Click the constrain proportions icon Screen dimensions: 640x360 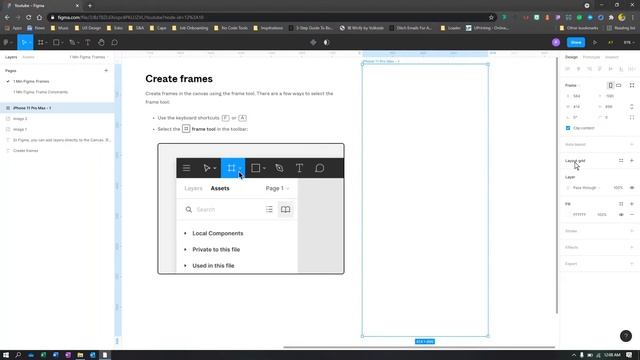pos(632,107)
